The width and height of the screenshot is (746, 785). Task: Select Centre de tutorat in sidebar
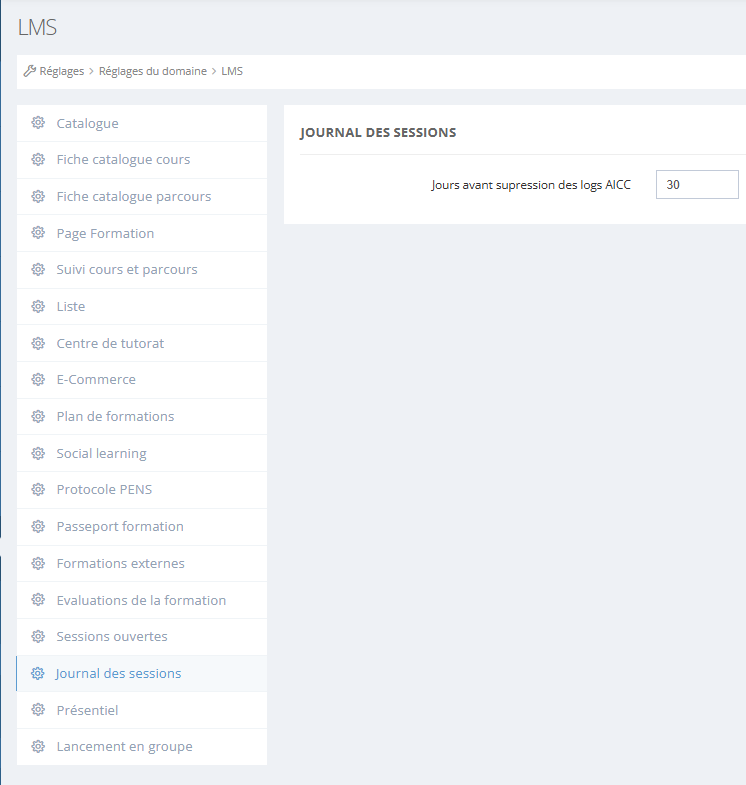coord(110,343)
